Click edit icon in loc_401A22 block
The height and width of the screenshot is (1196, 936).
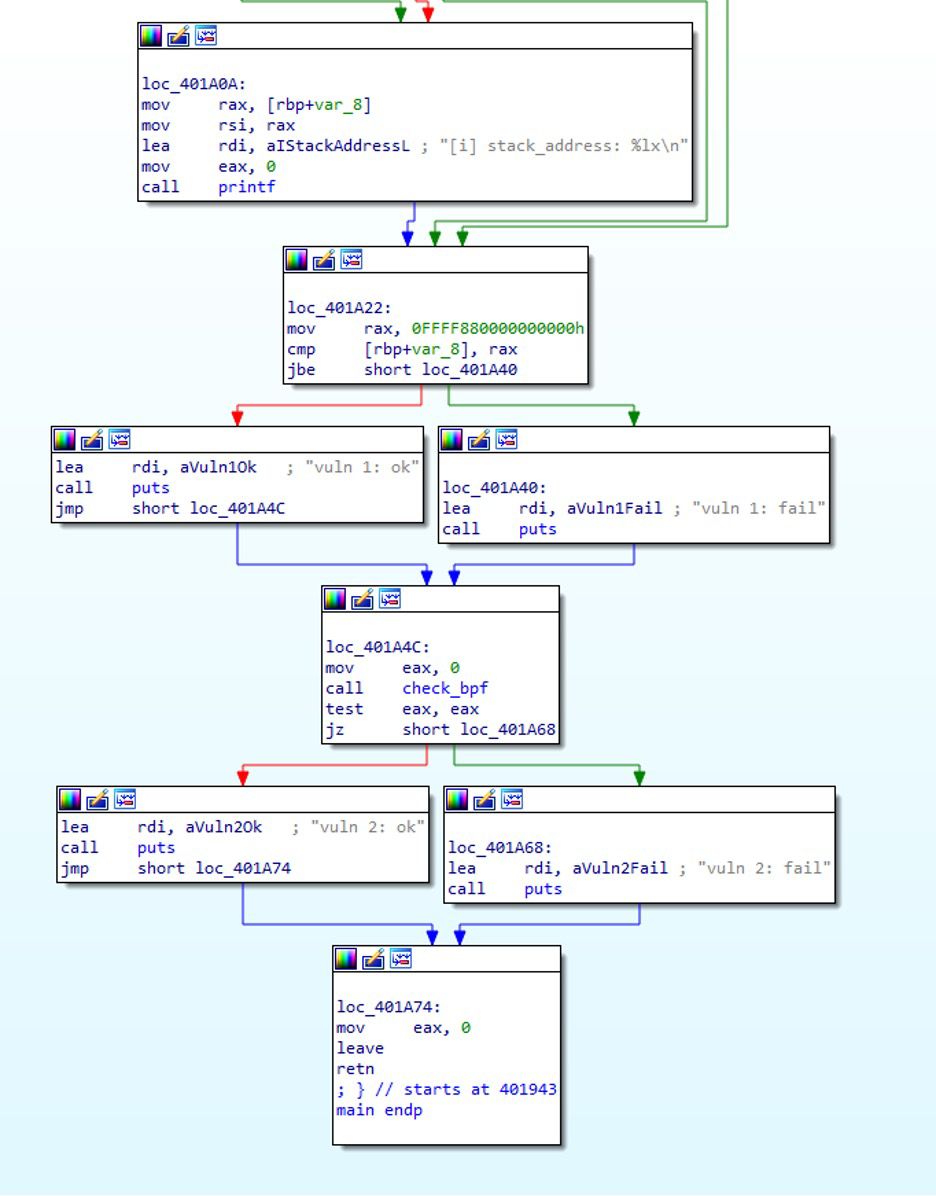click(323, 260)
